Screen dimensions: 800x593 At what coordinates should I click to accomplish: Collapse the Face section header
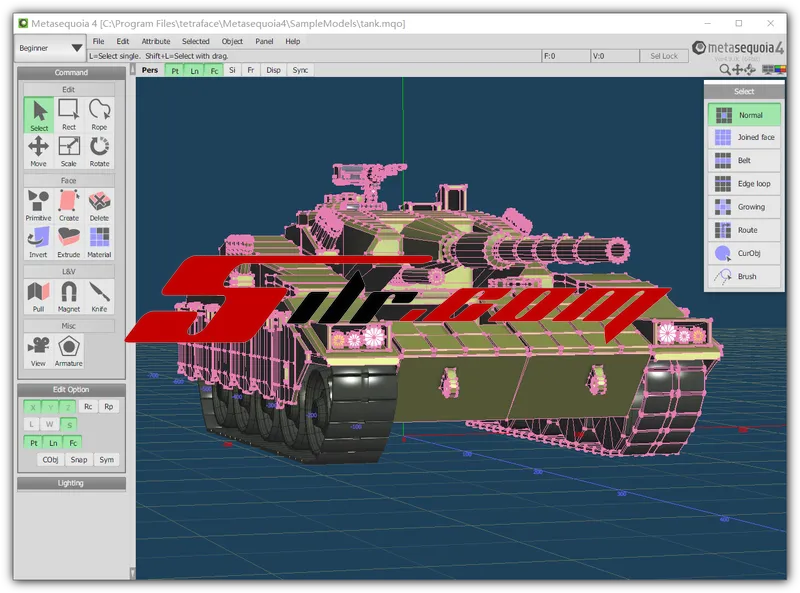[x=69, y=181]
